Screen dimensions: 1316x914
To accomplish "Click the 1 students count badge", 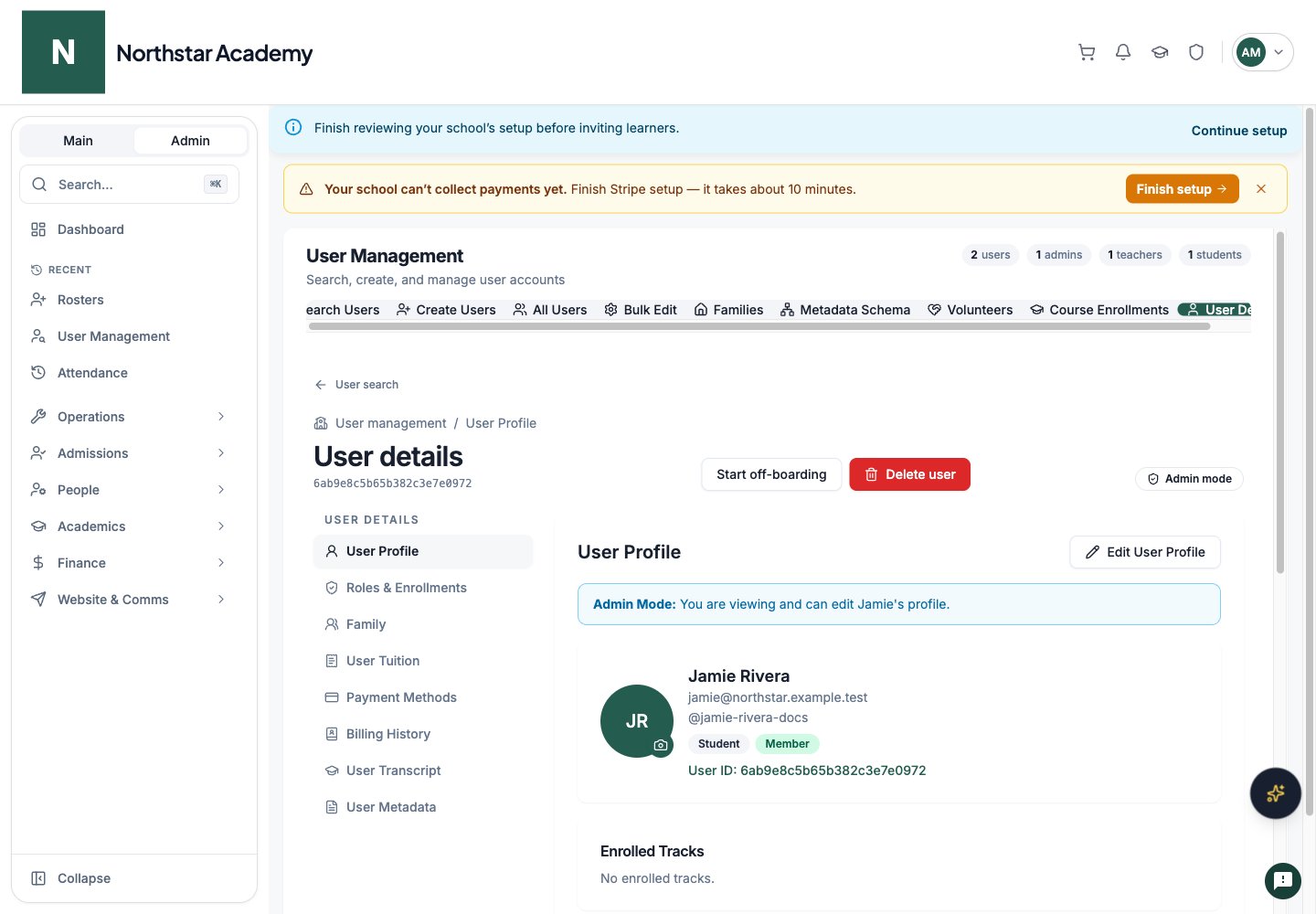I will (1215, 255).
